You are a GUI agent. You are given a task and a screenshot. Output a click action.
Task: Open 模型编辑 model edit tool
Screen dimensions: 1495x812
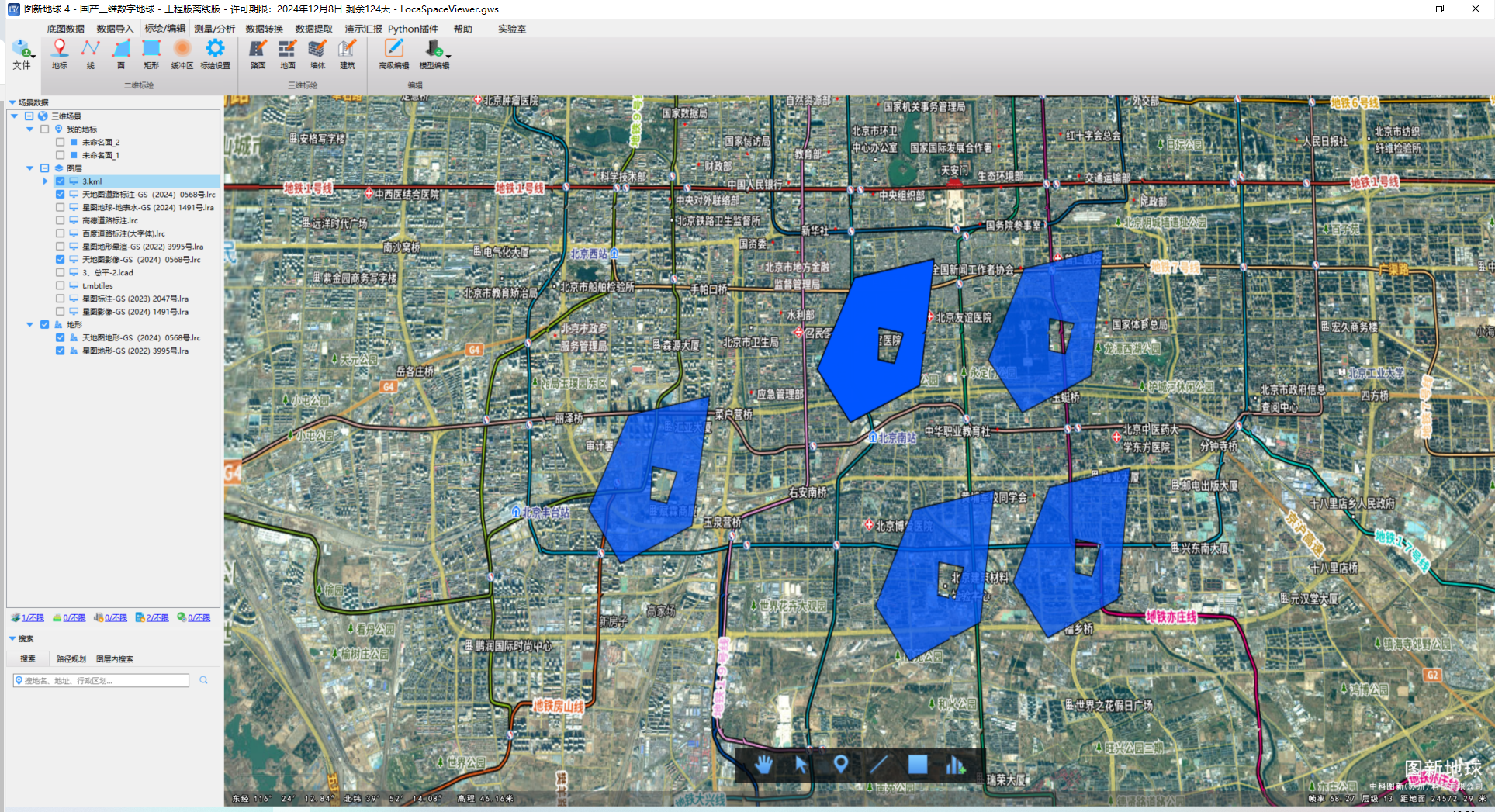coord(433,54)
